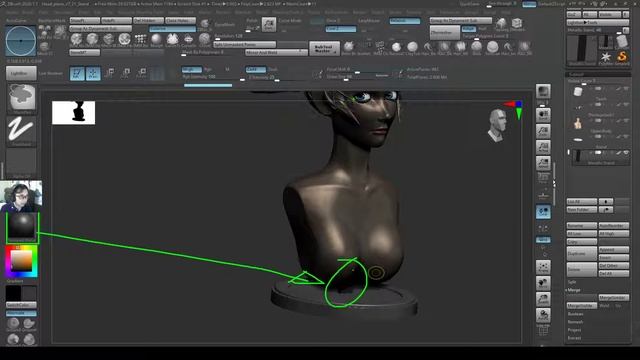Open the Zplugin menu
640x360 pixels.
tap(471, 12)
